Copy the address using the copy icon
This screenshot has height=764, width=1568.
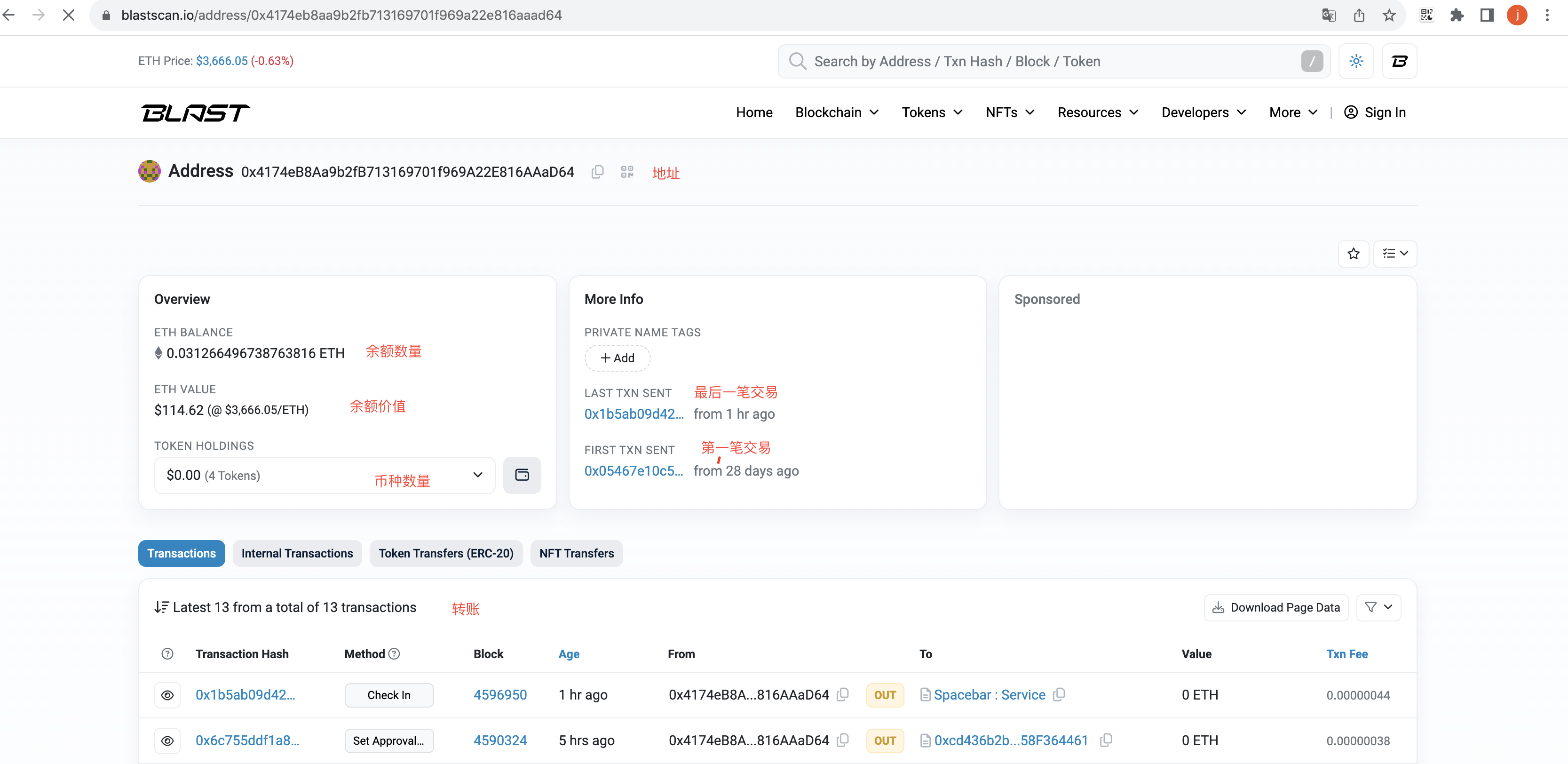[x=597, y=172]
